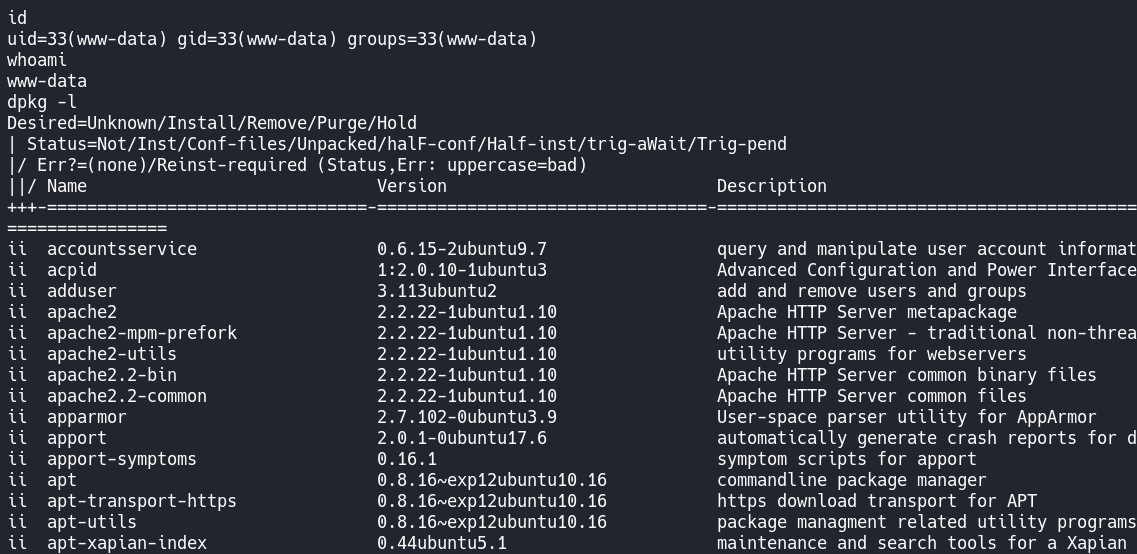This screenshot has width=1137, height=554.
Task: Click the "commandline package manager" description
Action: [x=851, y=480]
